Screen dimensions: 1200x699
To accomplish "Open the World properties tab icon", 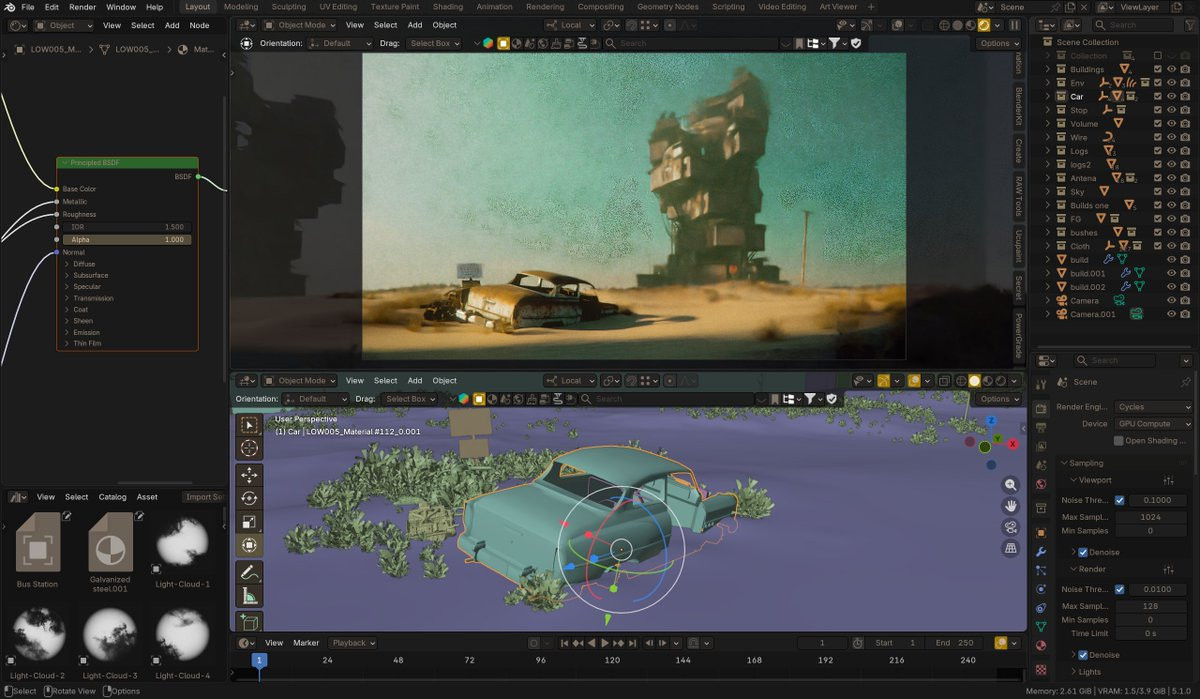I will click(1041, 484).
